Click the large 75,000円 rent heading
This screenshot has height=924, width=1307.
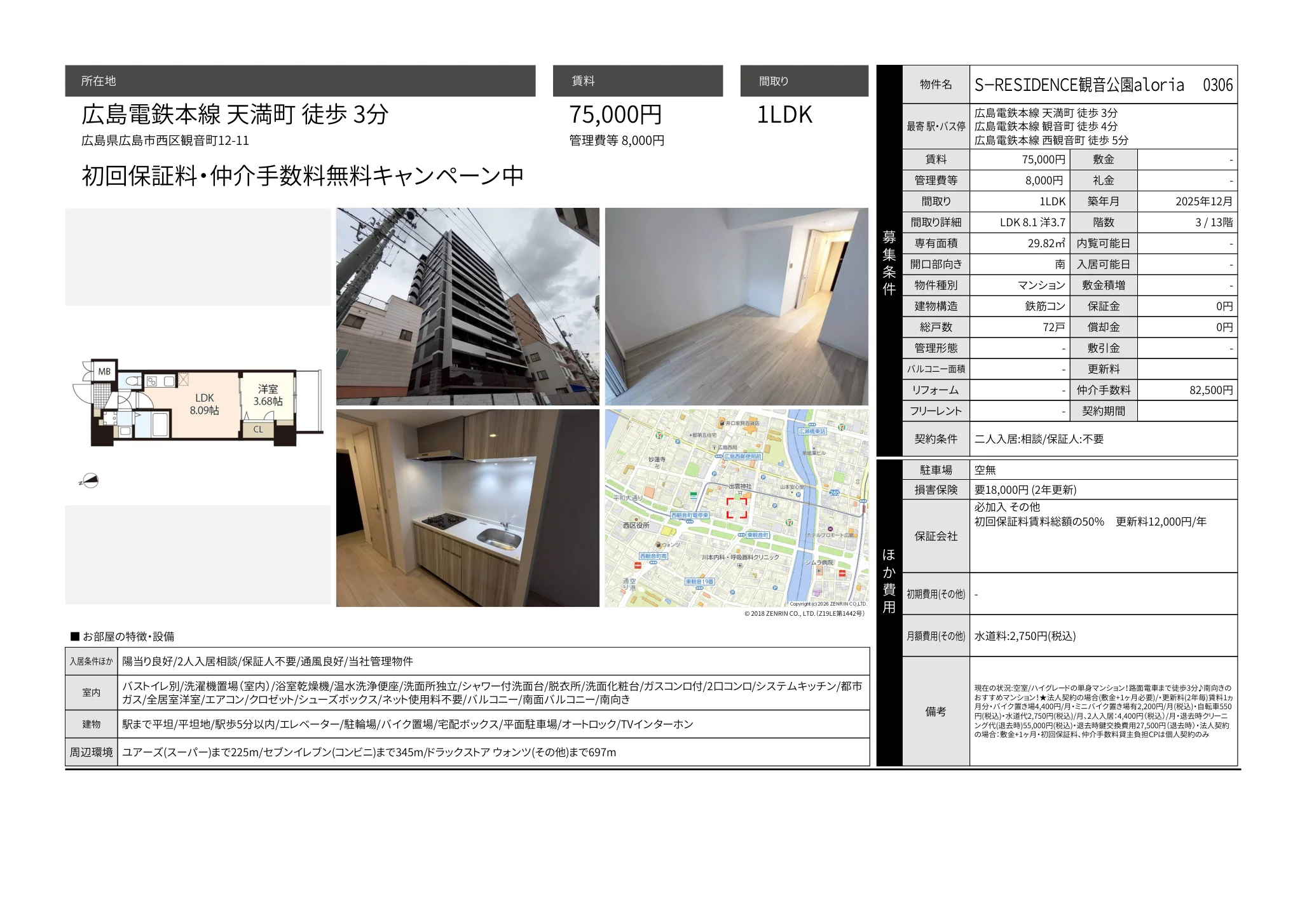(615, 114)
